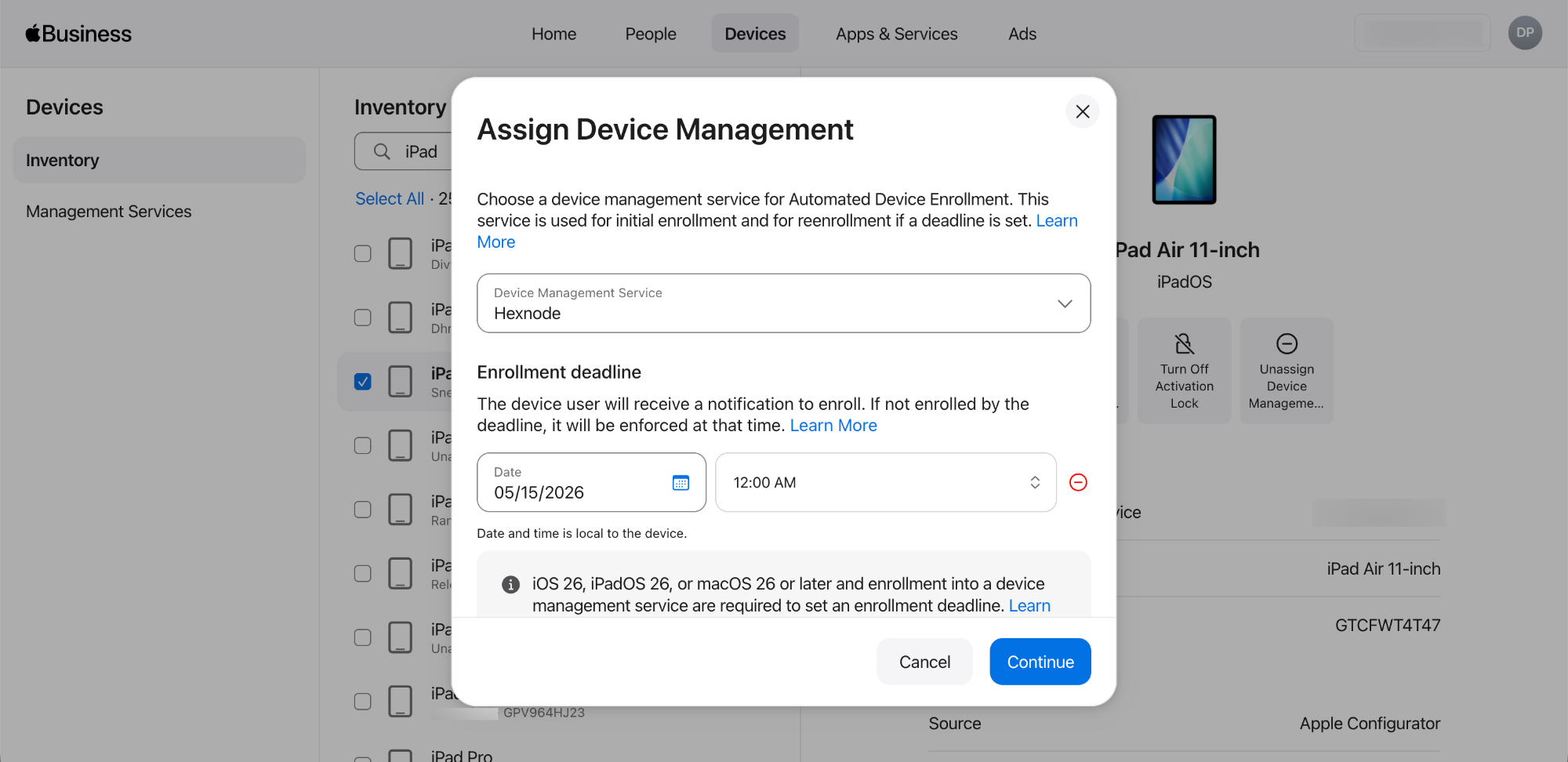Open the Home tab
Image resolution: width=1568 pixels, height=762 pixels.
[x=554, y=34]
